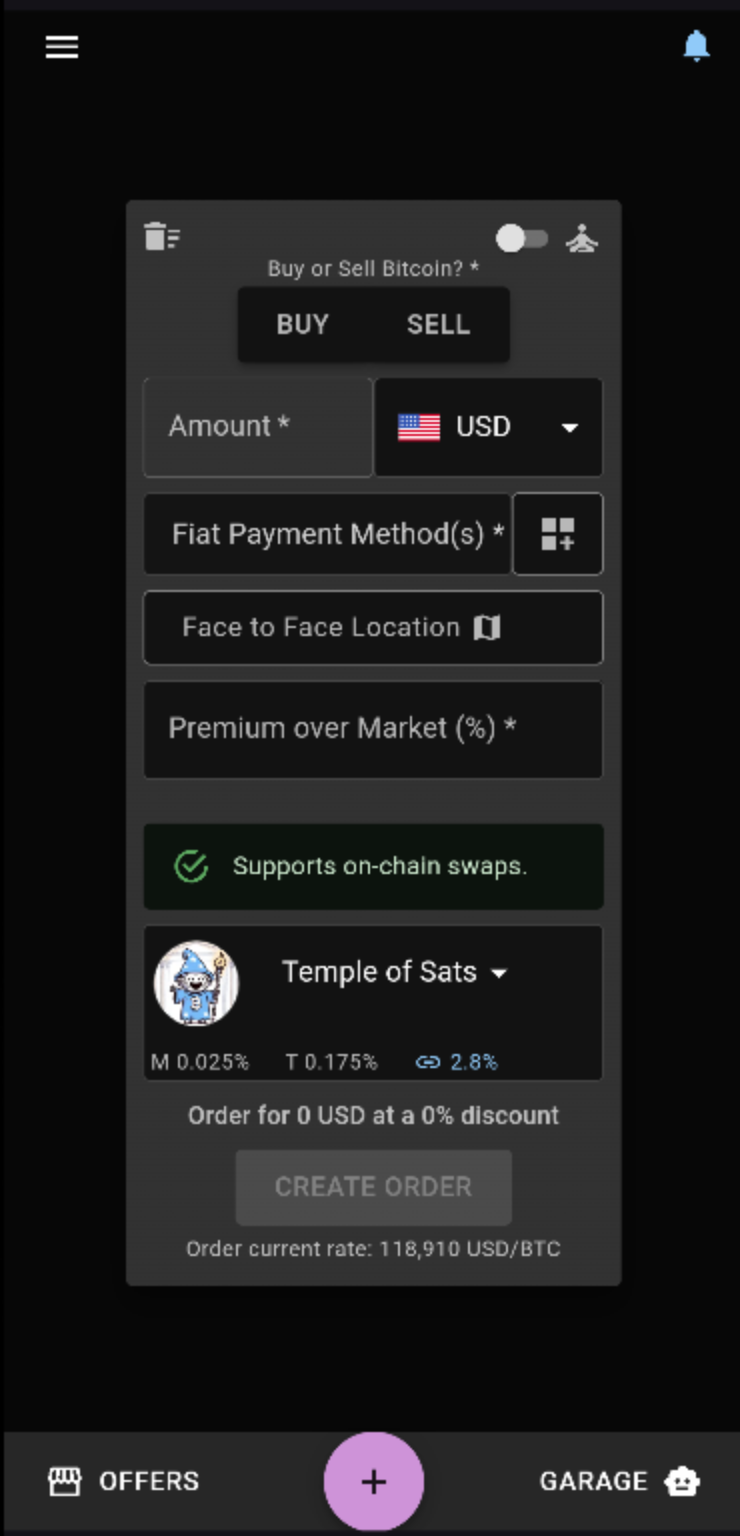Image resolution: width=740 pixels, height=1536 pixels.
Task: Select BUY for Bitcoin order
Action: [x=302, y=325]
